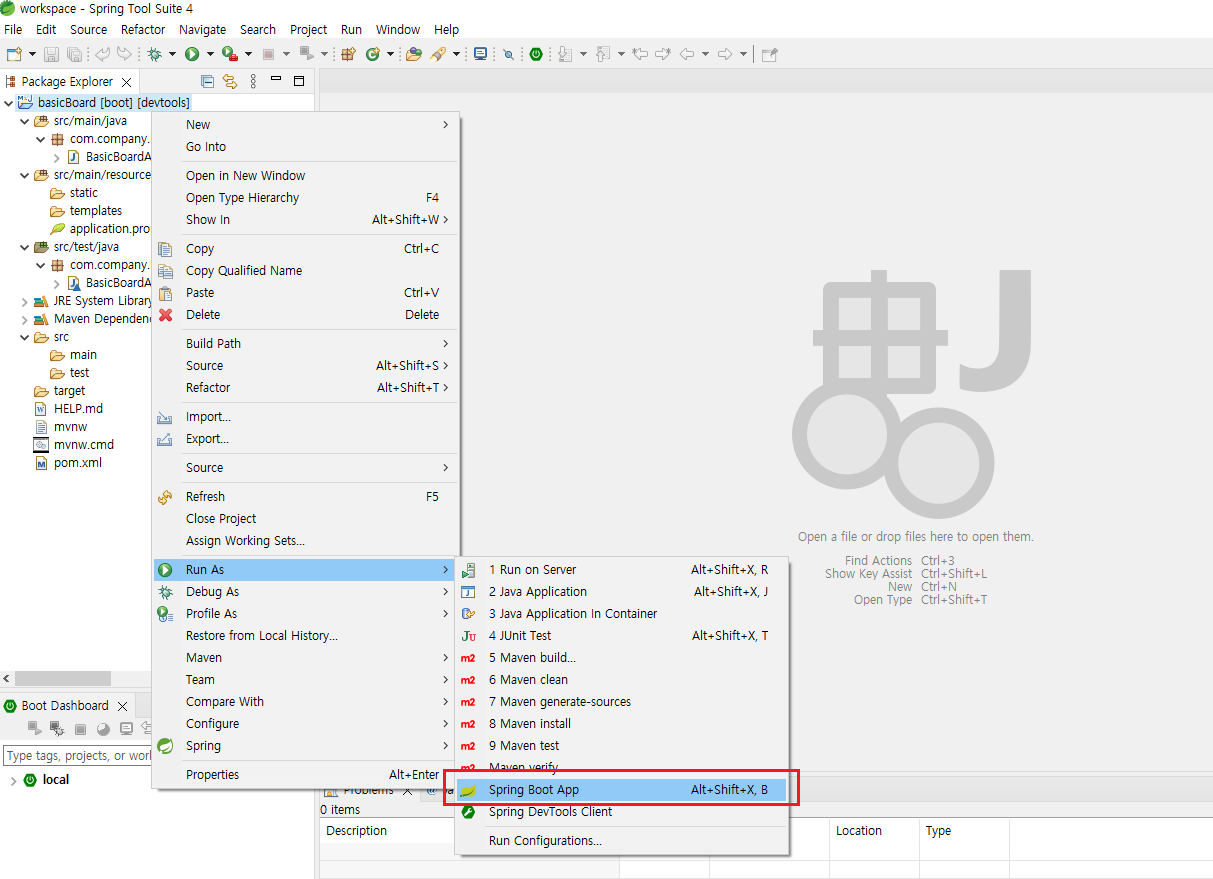Click the New file wizard toolbar icon
The height and width of the screenshot is (879, 1213).
click(x=14, y=54)
